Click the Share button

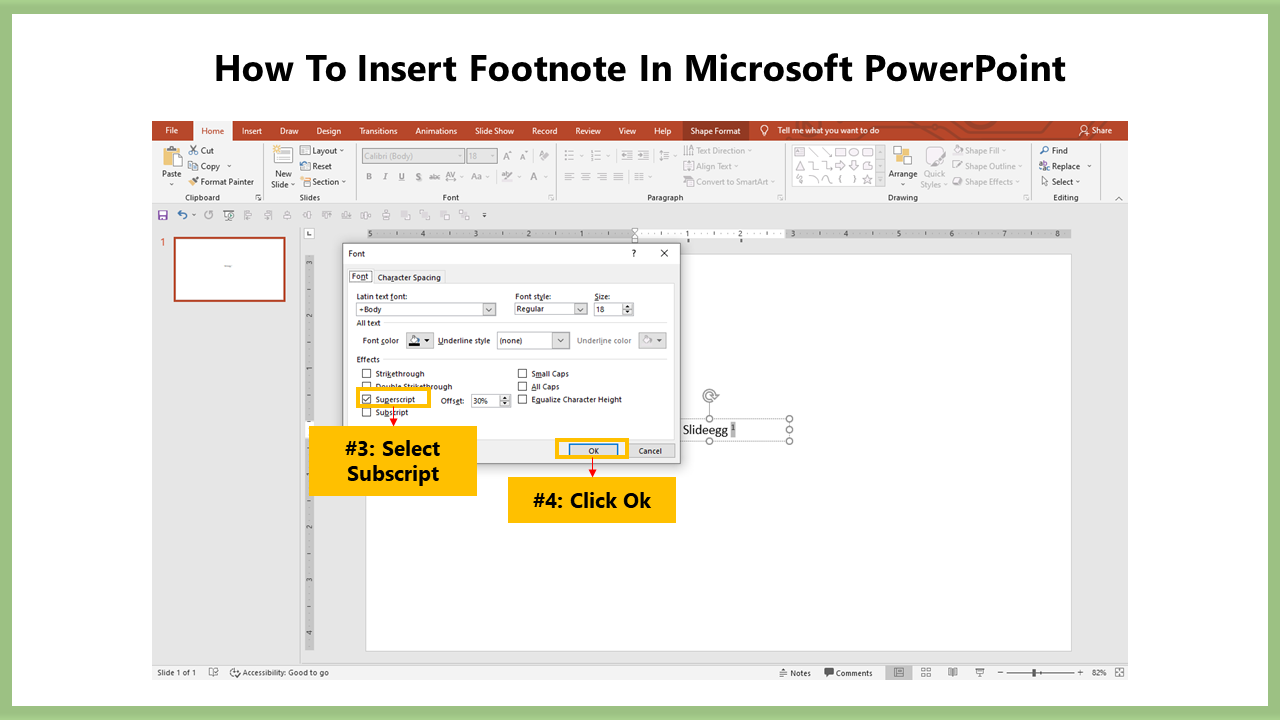click(x=1095, y=131)
